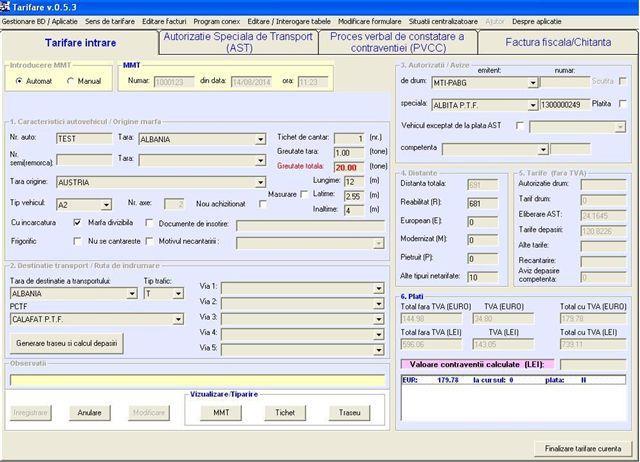Click Generare traseu si calcul depasiri button
The height and width of the screenshot is (462, 640).
67,343
